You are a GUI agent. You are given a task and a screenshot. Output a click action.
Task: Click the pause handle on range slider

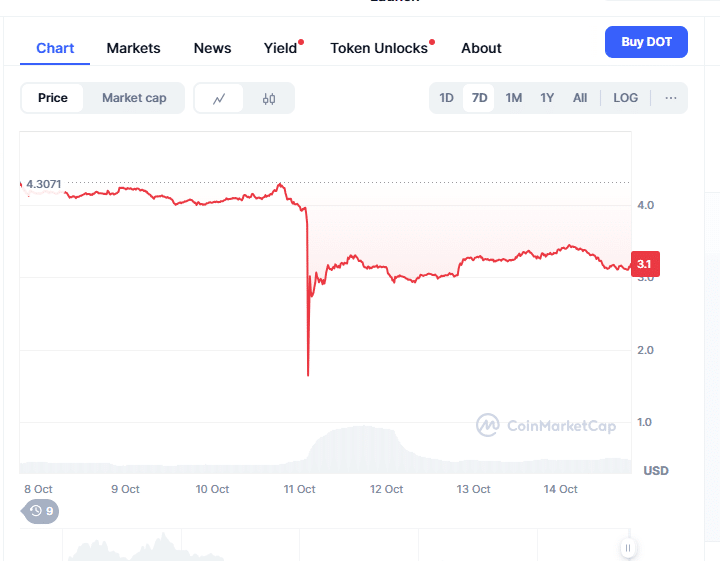(x=628, y=547)
